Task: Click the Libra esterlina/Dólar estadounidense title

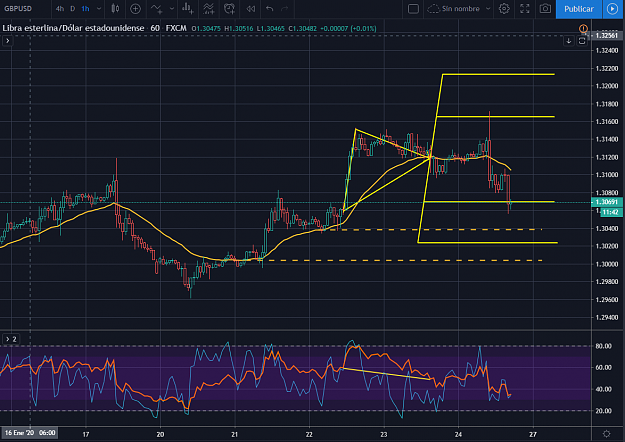Action: point(73,28)
